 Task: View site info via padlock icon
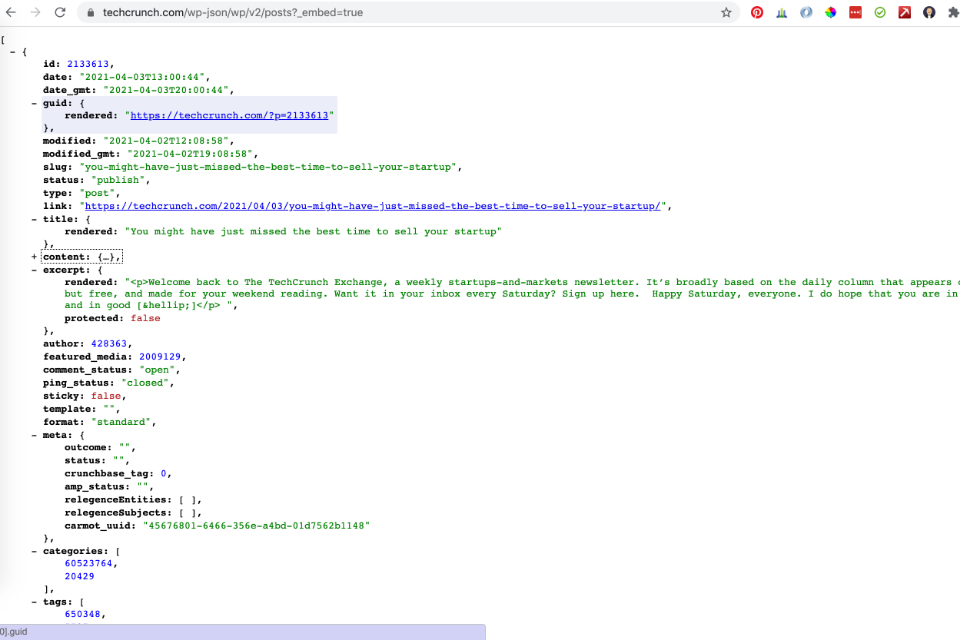tap(91, 12)
